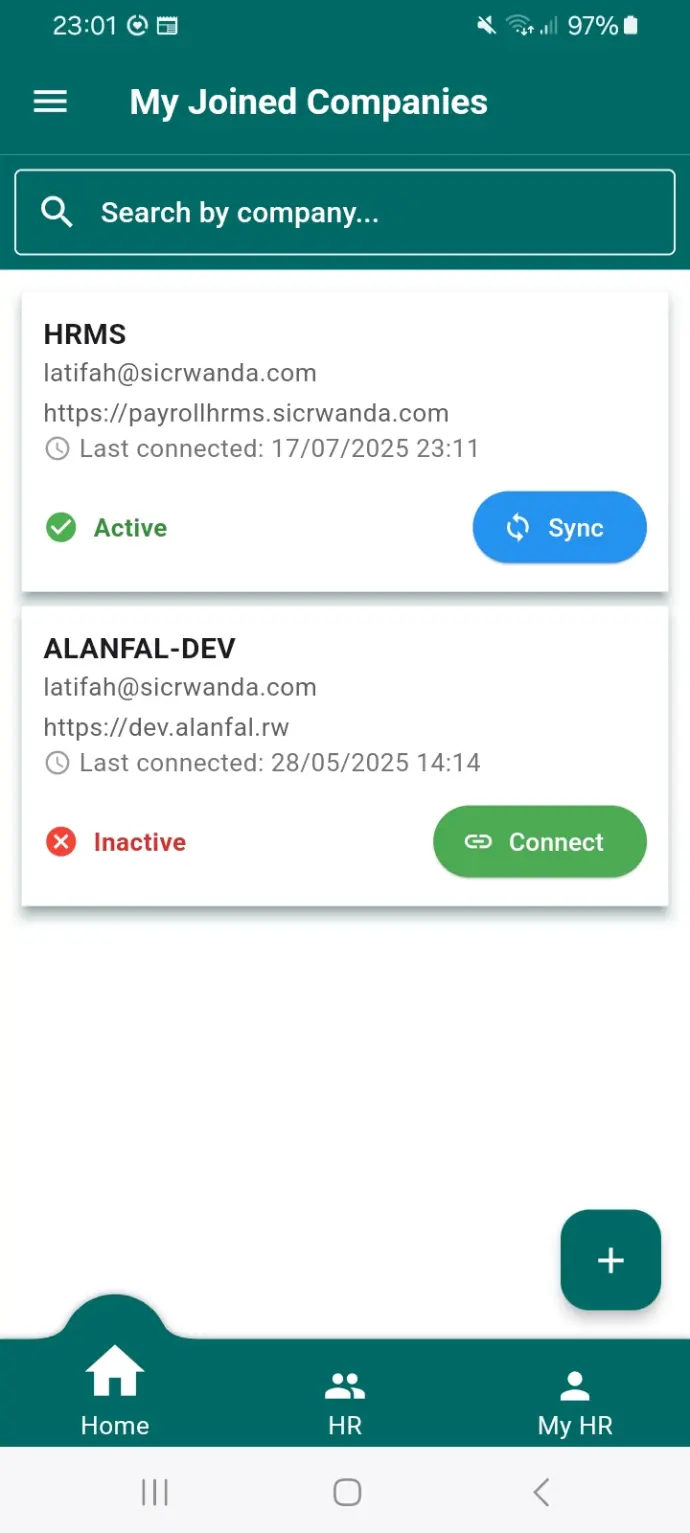The image size is (690, 1533).
Task: Open the payrollhrms.sicrwanda.com URL
Action: [246, 413]
